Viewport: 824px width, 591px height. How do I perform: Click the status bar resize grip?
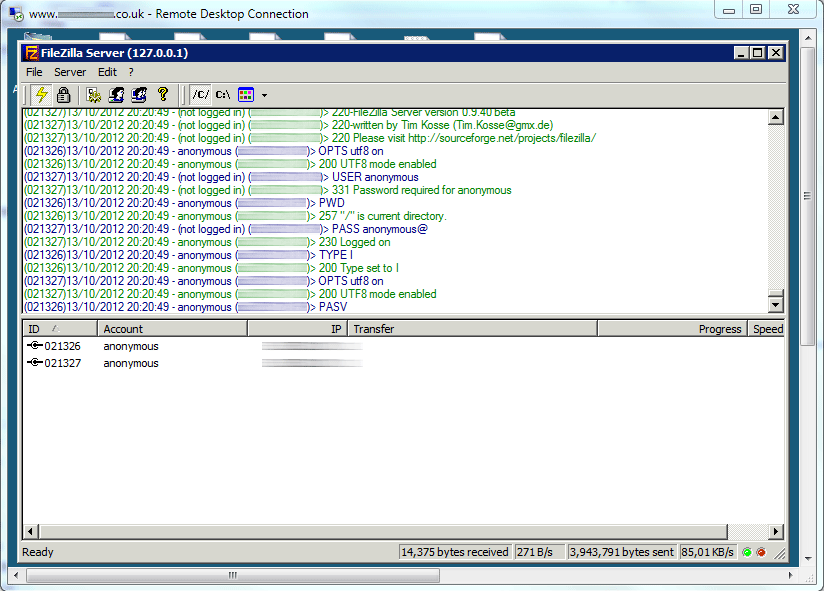pos(780,553)
